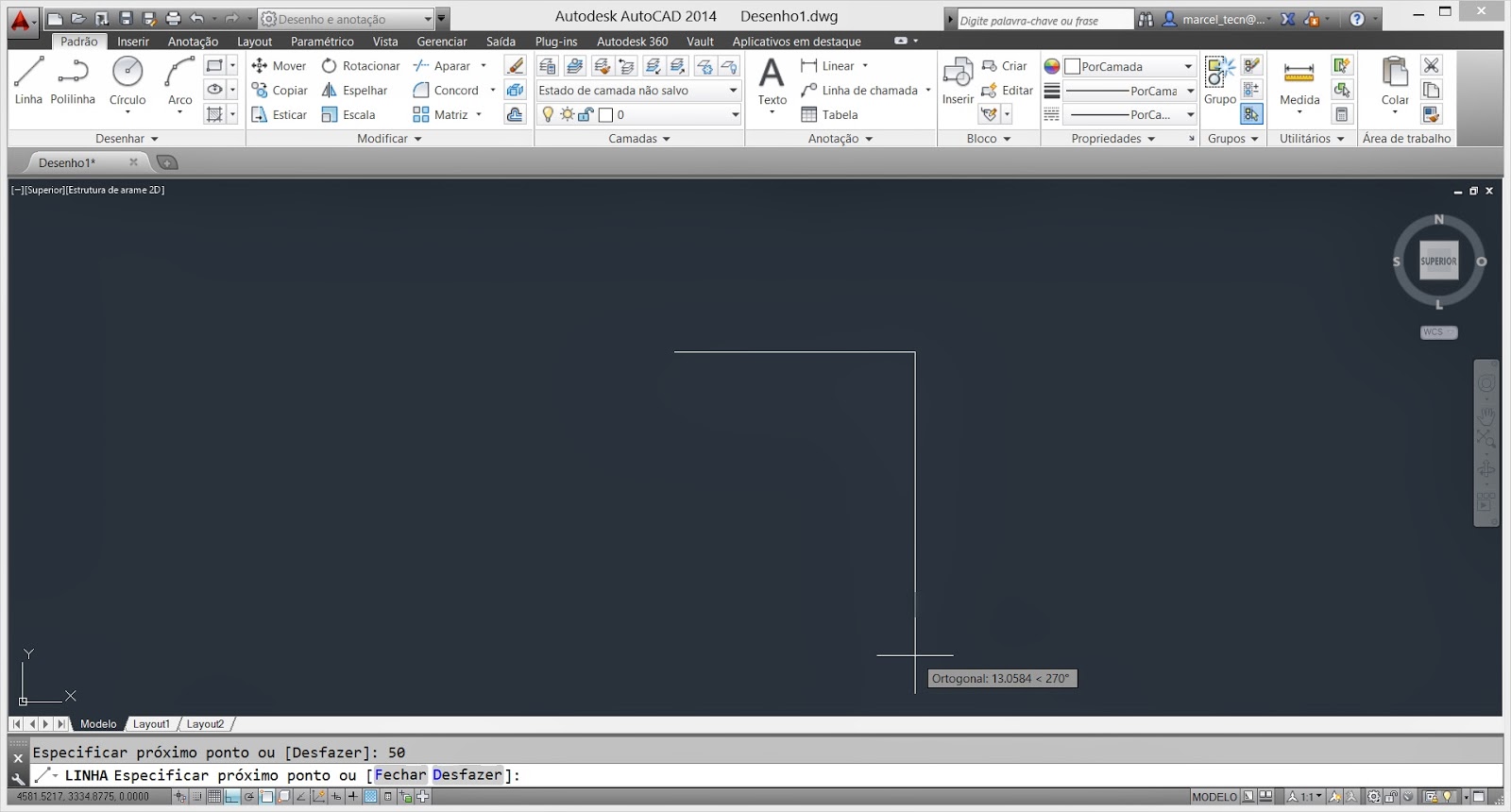1511x812 pixels.
Task: Select the Linha (line) drawing tool
Action: (x=28, y=80)
